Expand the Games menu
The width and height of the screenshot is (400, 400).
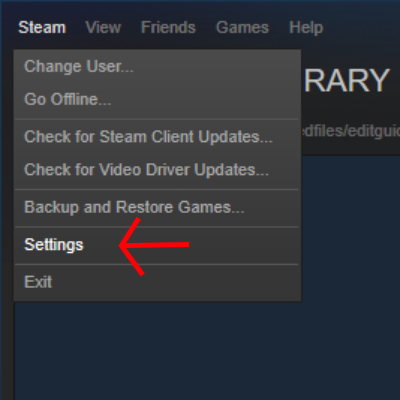pyautogui.click(x=242, y=27)
